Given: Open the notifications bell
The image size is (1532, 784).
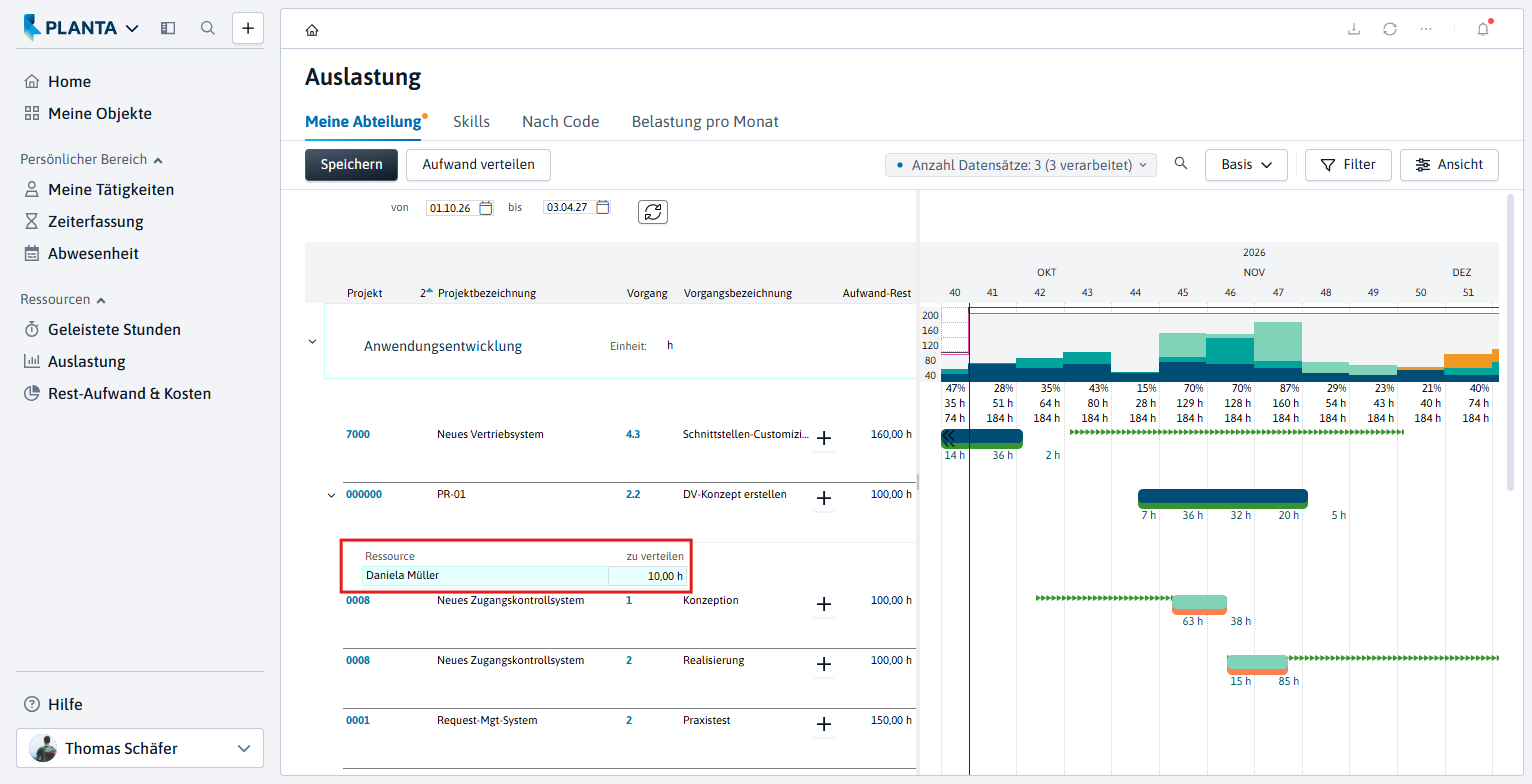Looking at the screenshot, I should tap(1483, 29).
